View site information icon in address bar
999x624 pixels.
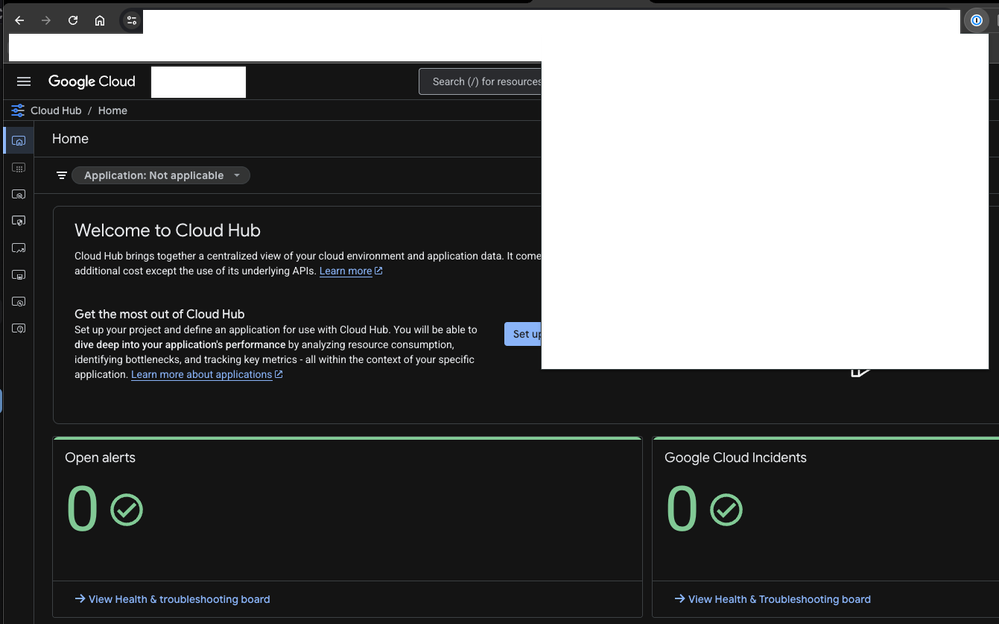coord(131,20)
